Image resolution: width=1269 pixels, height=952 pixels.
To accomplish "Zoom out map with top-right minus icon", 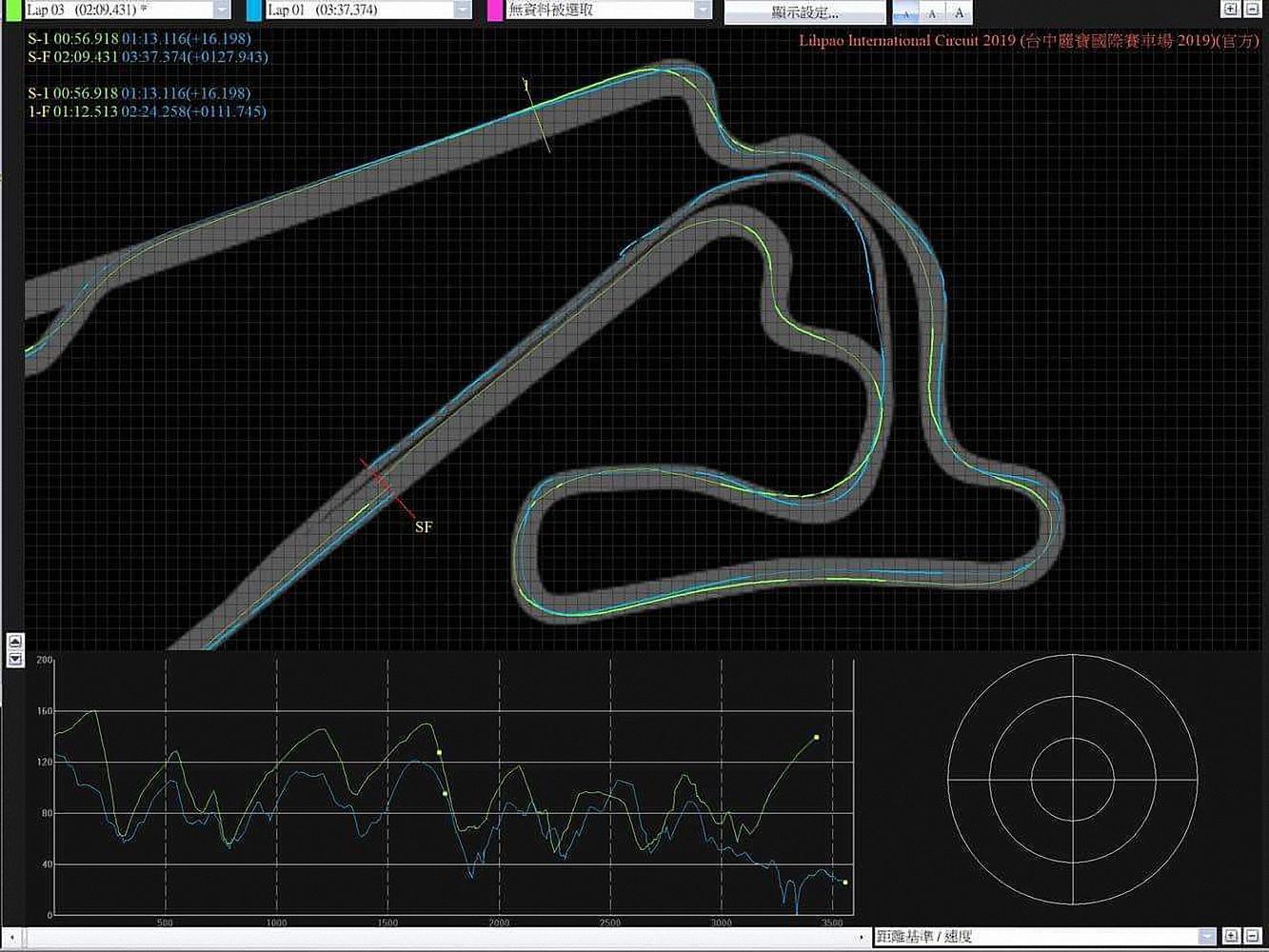I will coord(1253,10).
